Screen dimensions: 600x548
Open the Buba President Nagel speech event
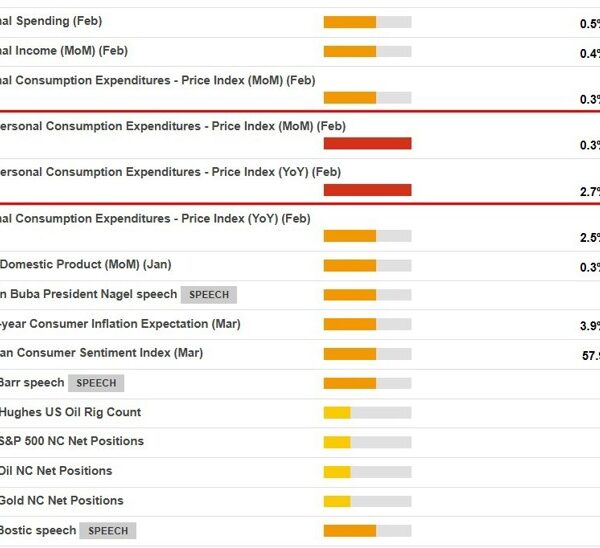(x=88, y=294)
